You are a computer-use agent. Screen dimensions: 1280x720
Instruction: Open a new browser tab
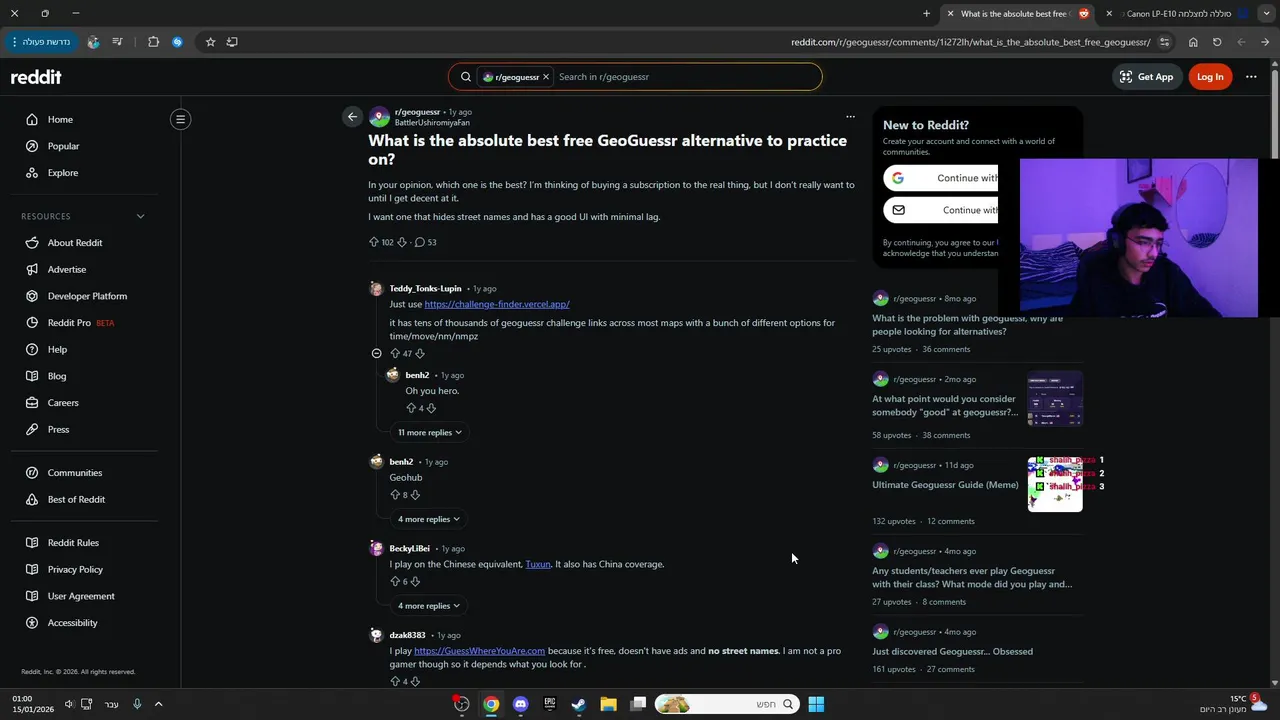coord(926,14)
